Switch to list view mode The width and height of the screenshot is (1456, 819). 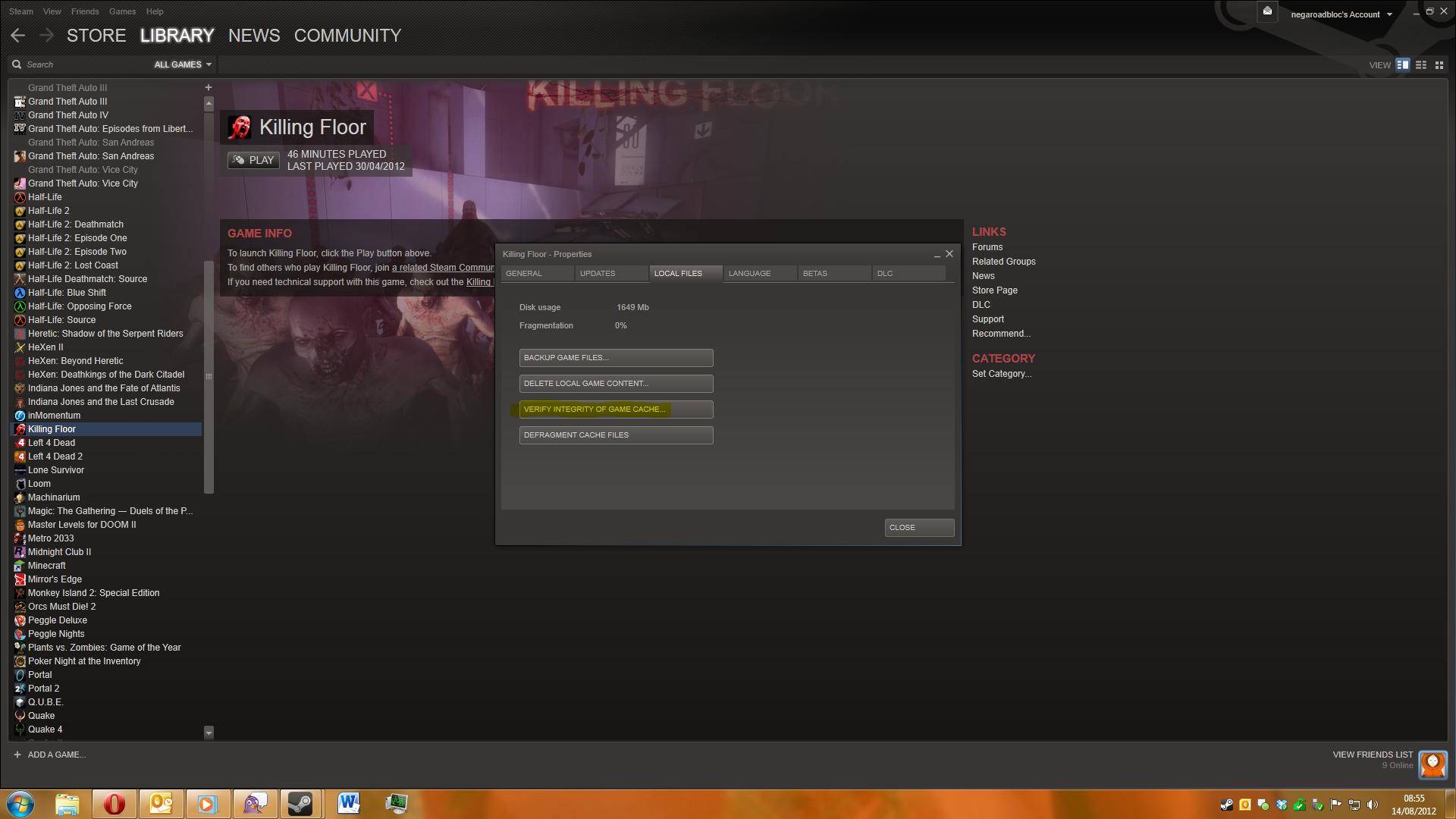[1421, 65]
